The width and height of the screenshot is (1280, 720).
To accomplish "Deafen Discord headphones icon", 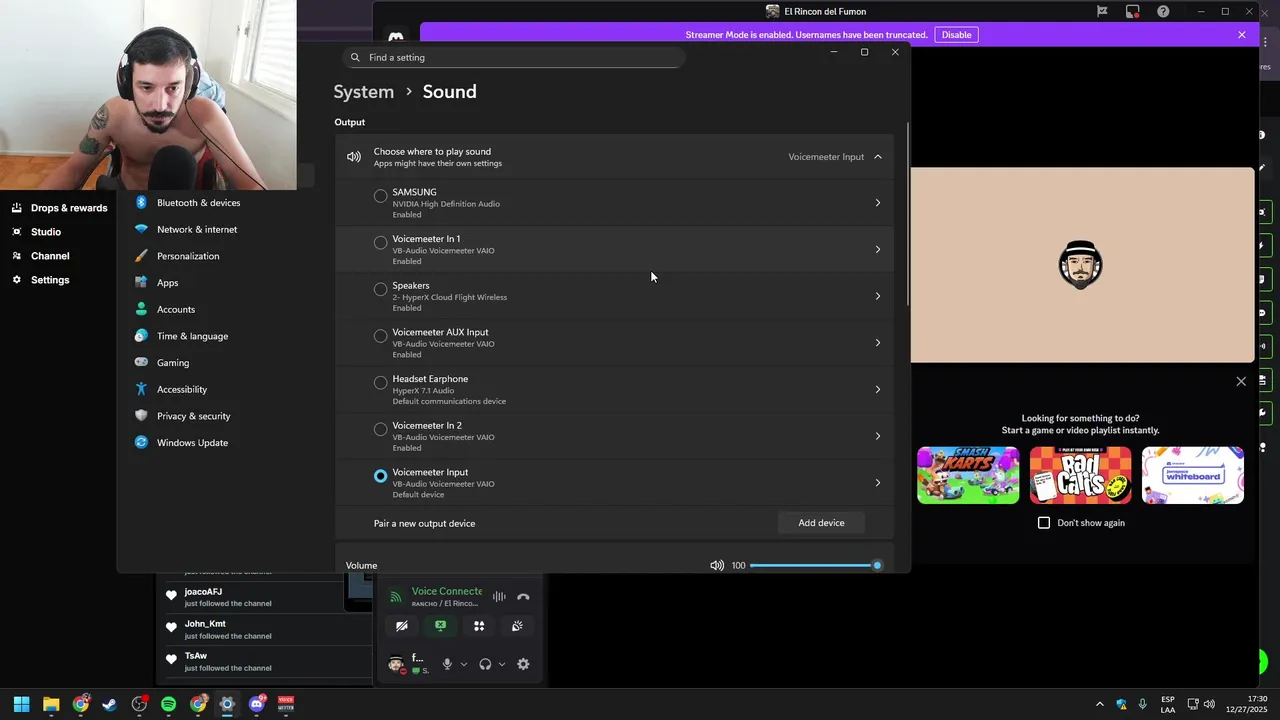I will 485,664.
